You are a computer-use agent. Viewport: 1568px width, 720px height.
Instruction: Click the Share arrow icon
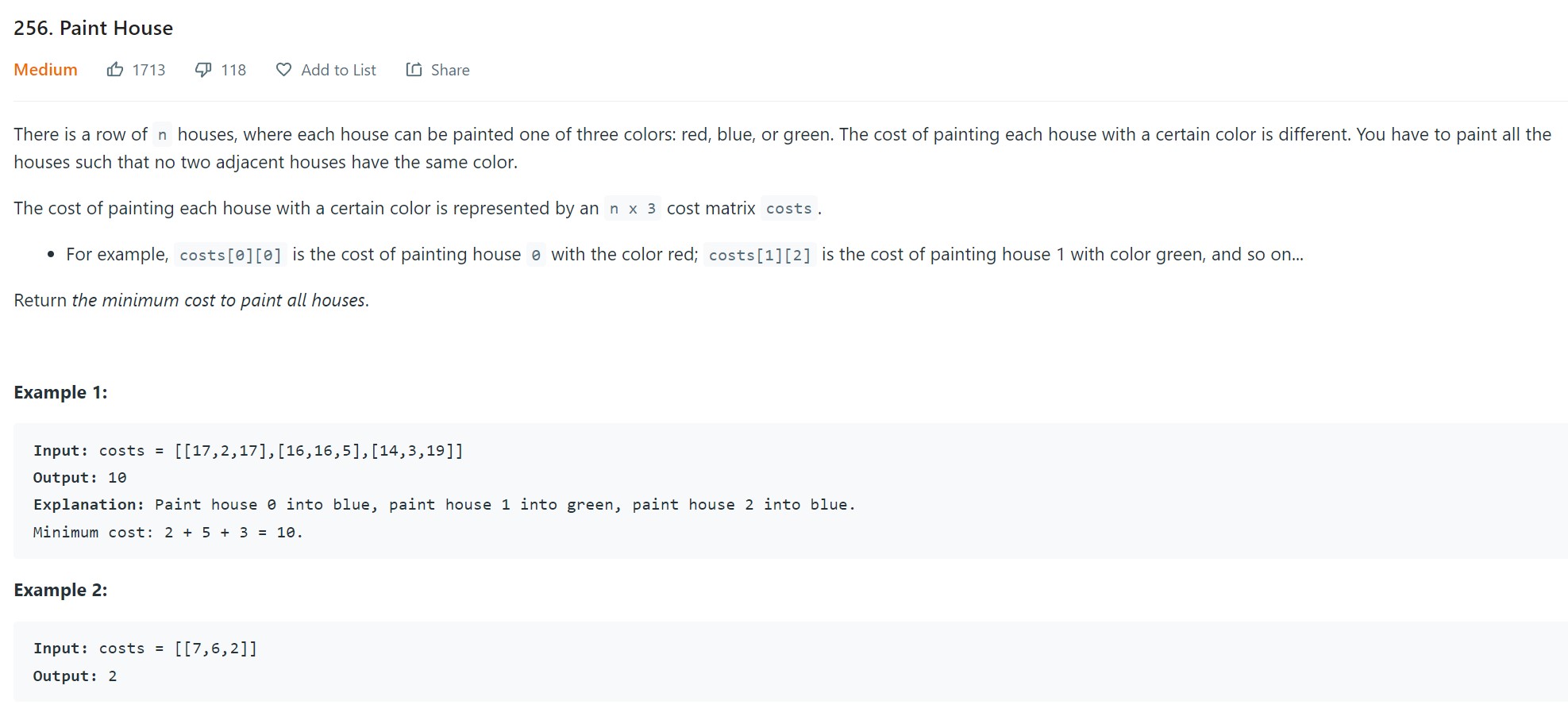pyautogui.click(x=414, y=70)
